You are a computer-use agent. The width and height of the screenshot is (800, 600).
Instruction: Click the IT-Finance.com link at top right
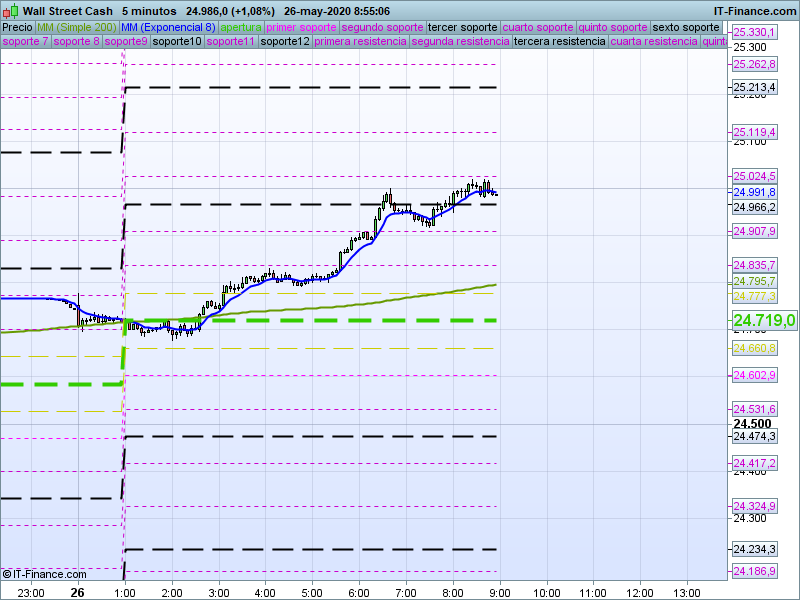point(754,11)
